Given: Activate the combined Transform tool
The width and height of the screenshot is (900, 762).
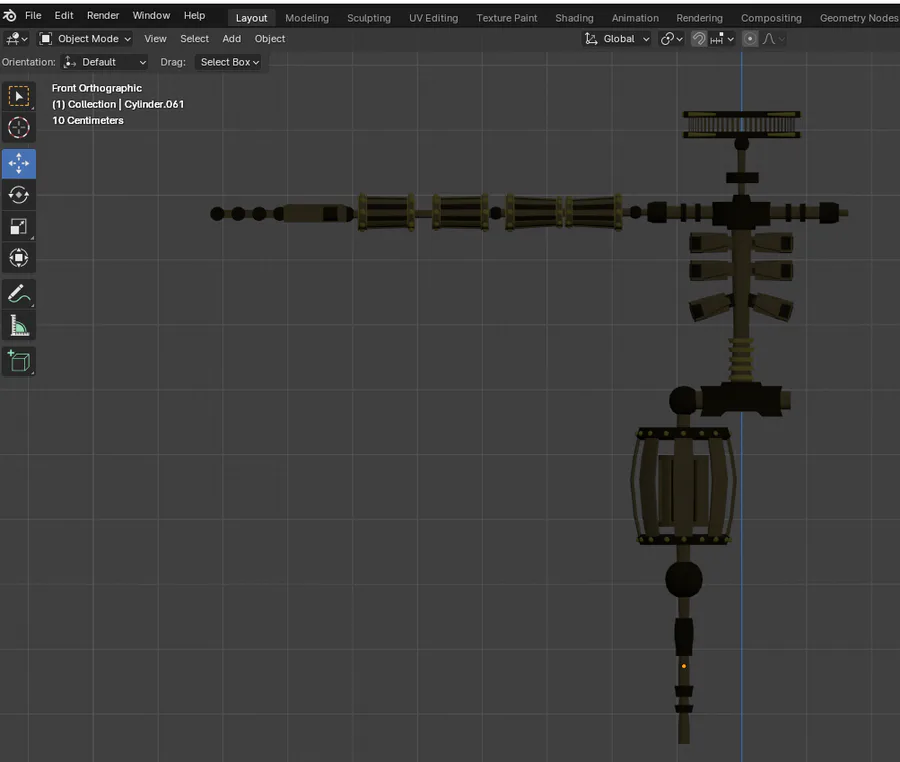Looking at the screenshot, I should click(x=19, y=258).
